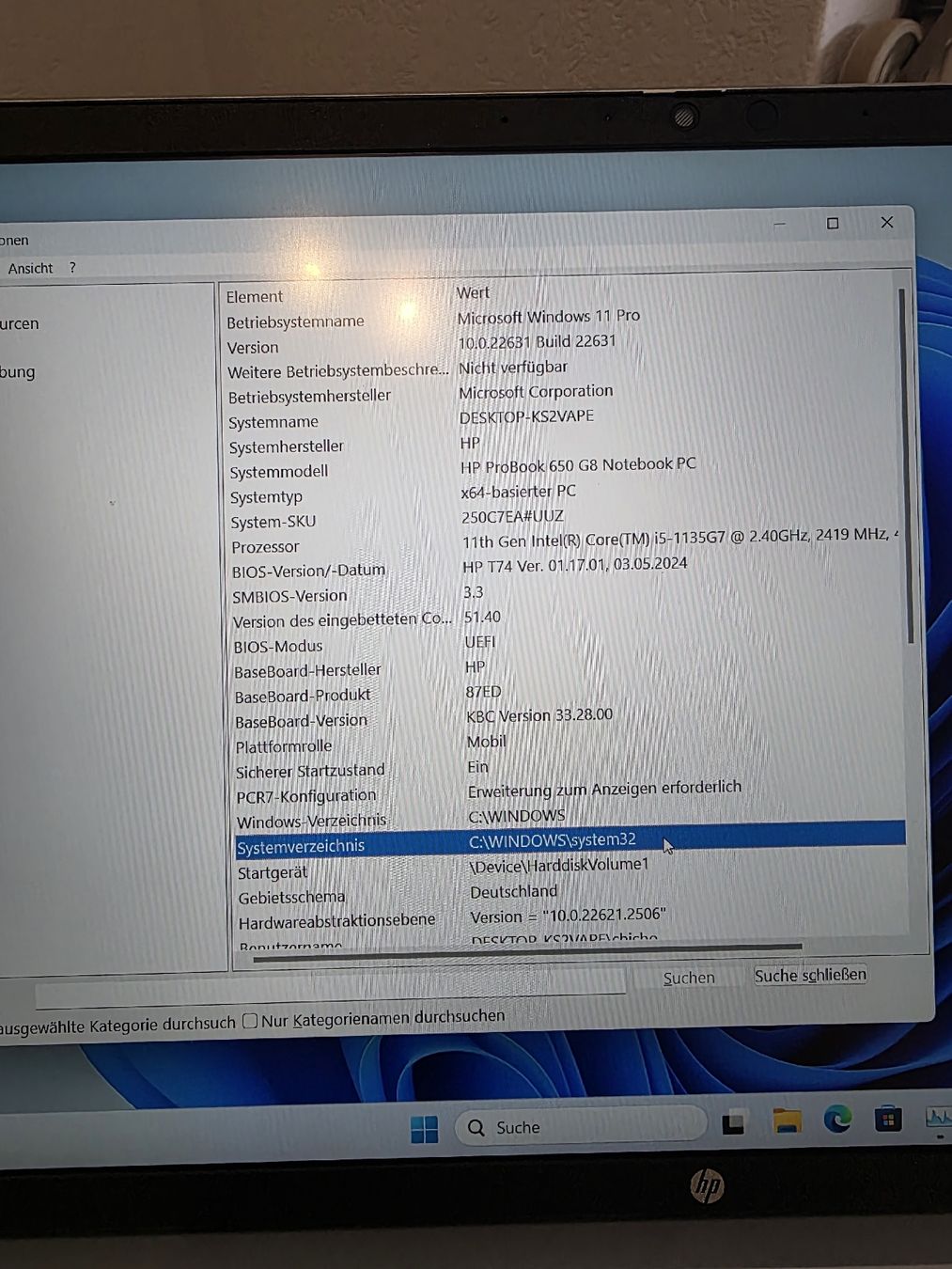The width and height of the screenshot is (952, 1269).
Task: Open Task View from the taskbar
Action: tap(733, 1123)
